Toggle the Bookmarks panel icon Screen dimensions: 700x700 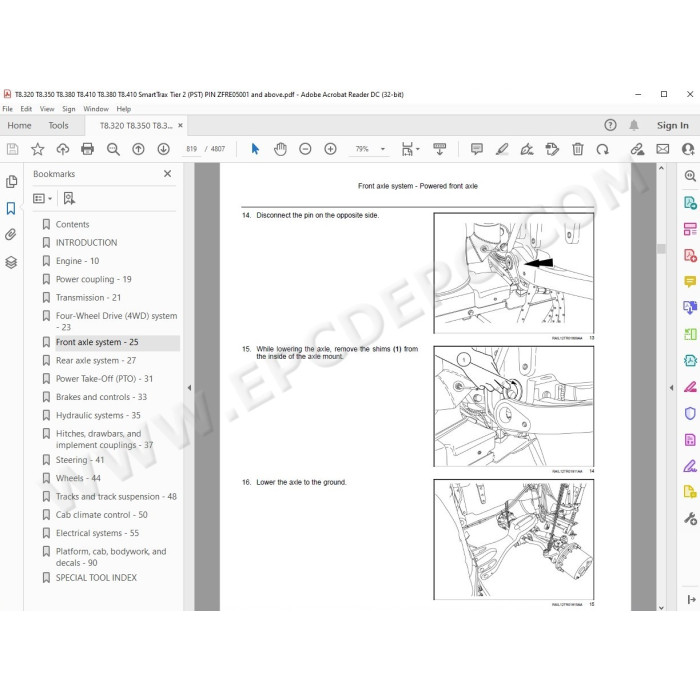(11, 208)
